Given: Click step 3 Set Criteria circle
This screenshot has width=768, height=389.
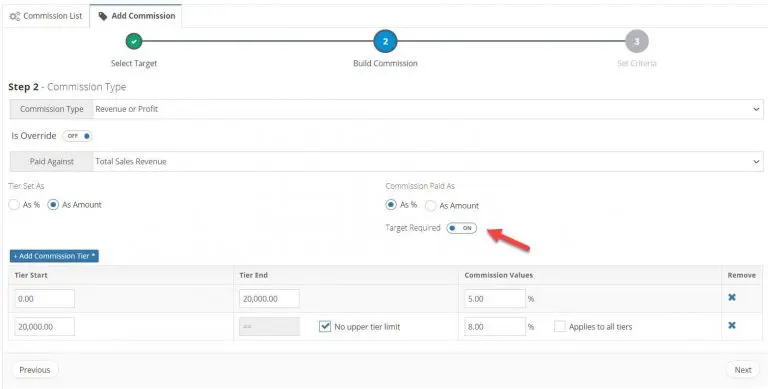Looking at the screenshot, I should [637, 41].
